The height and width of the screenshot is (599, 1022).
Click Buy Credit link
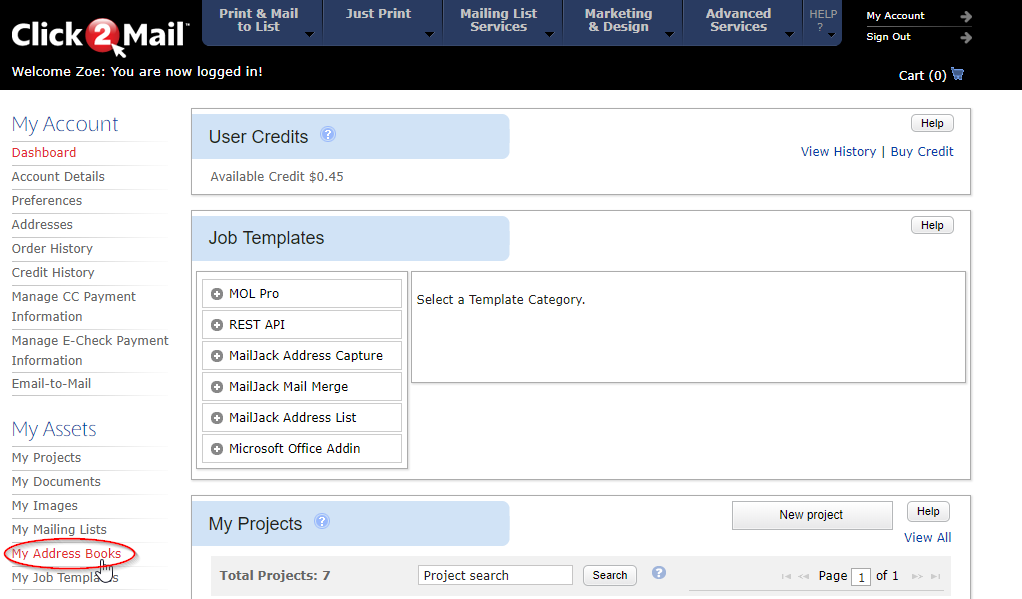click(x=922, y=151)
